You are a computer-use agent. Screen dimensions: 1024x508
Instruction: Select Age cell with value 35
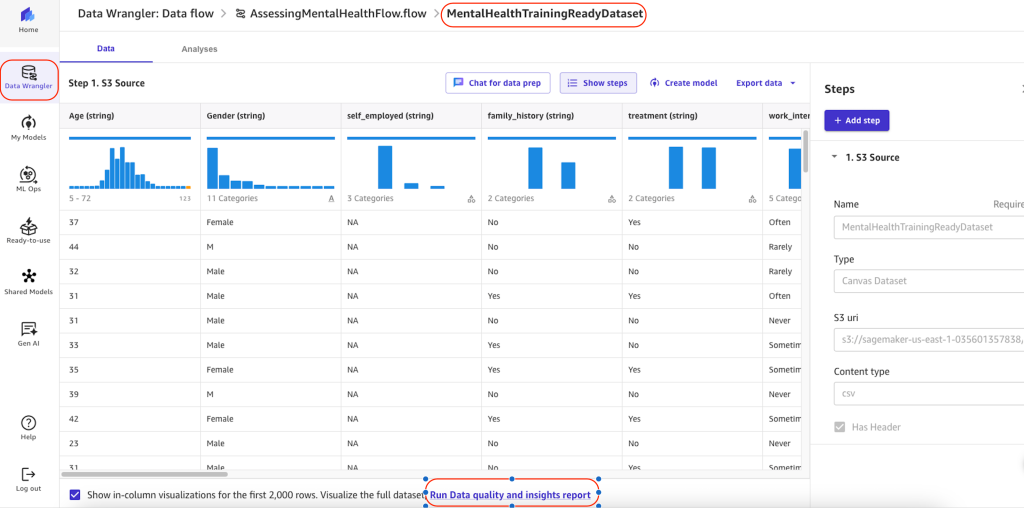(x=130, y=370)
